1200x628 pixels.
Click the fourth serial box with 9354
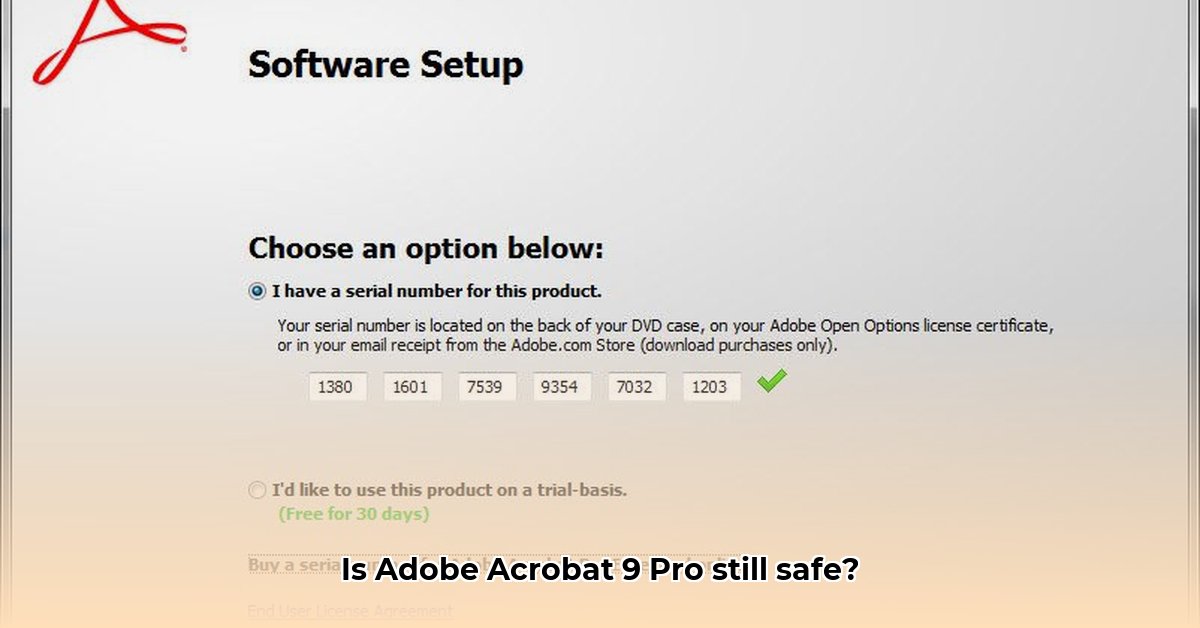[x=562, y=387]
